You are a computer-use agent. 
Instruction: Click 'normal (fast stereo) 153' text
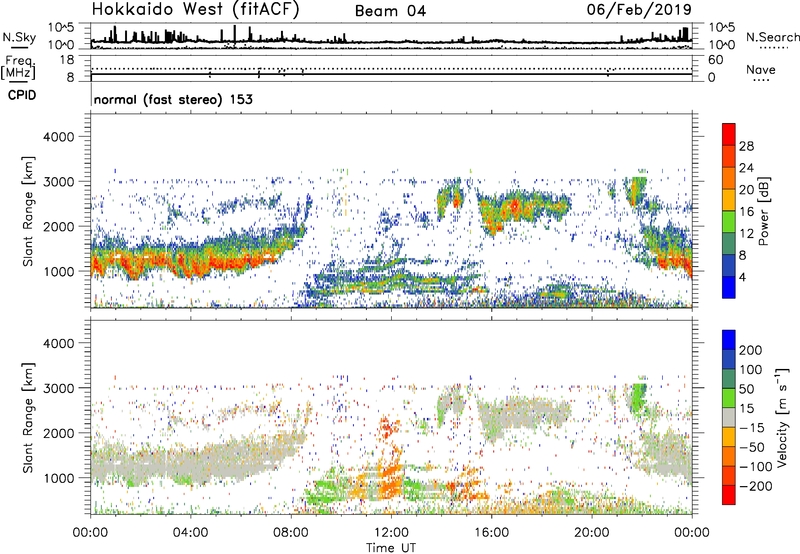coord(173,99)
